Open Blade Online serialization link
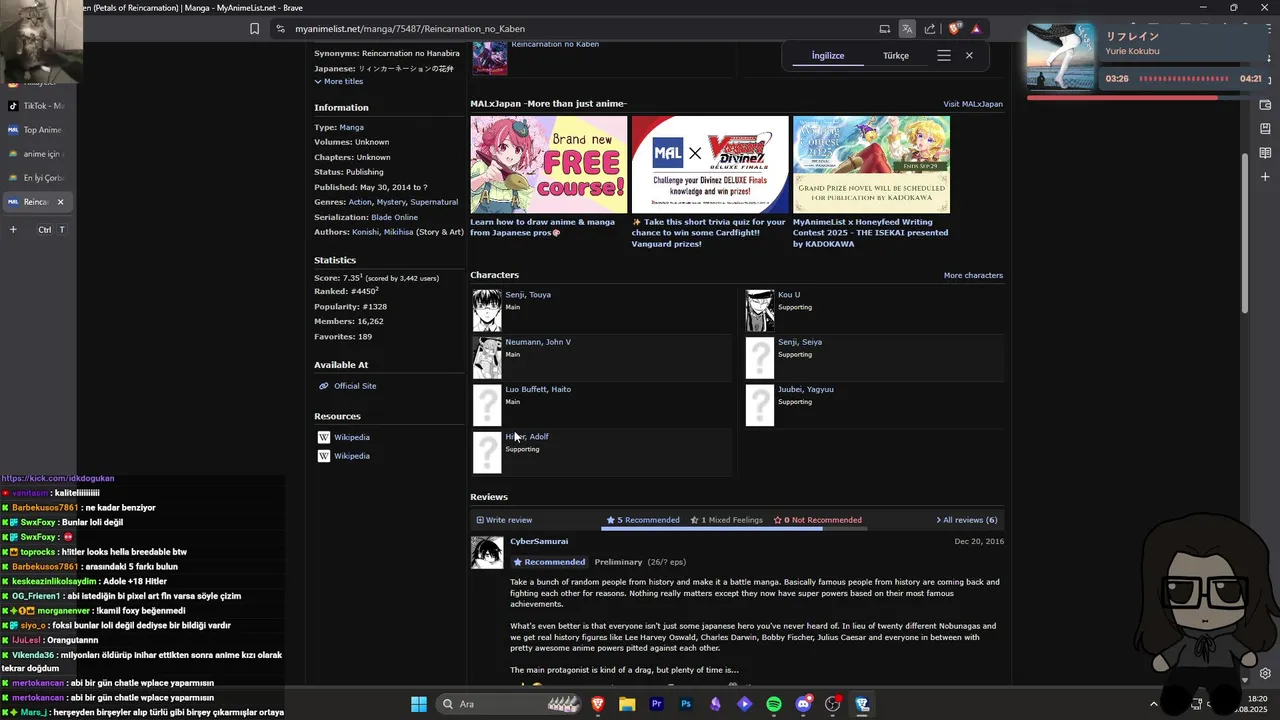The image size is (1280, 720). coord(394,217)
